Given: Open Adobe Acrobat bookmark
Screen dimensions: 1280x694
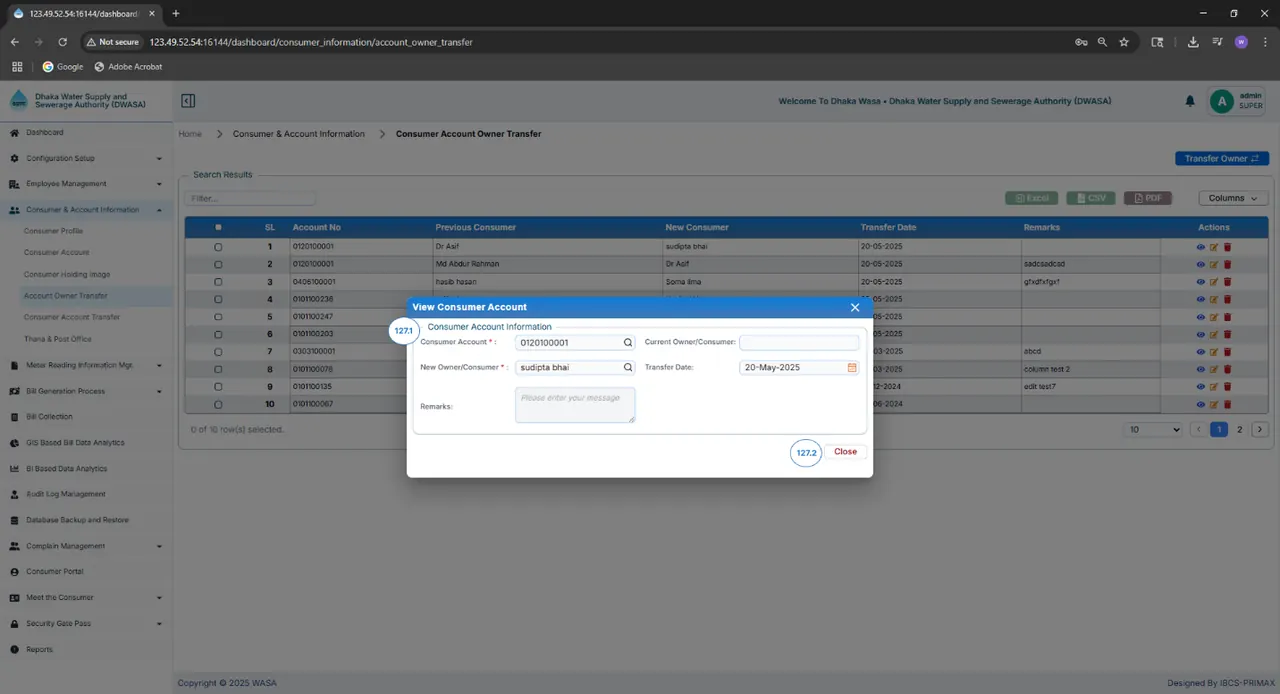Looking at the screenshot, I should point(128,67).
